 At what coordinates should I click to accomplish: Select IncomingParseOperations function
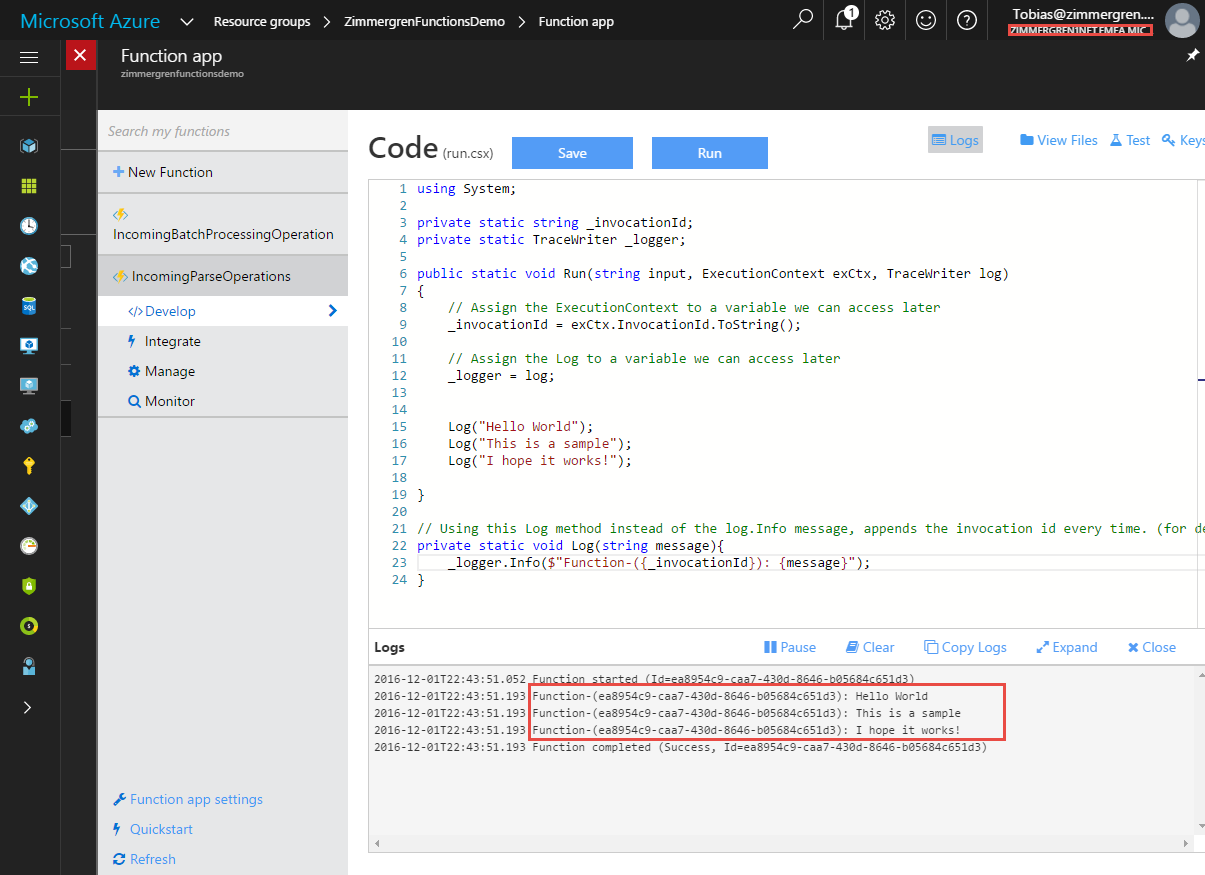(223, 276)
